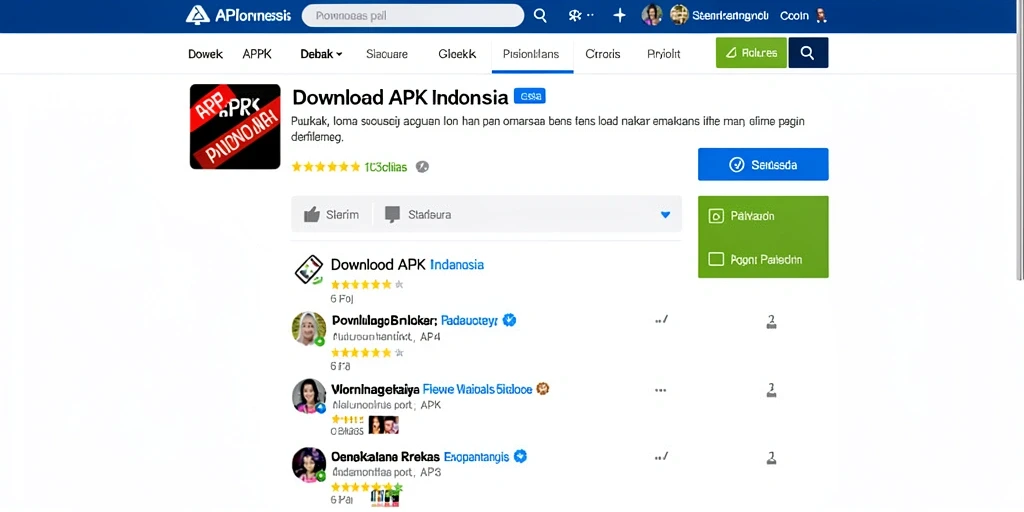Click the small figure icon beside Cooin
Screen dimensions: 1024x512
click(822, 16)
